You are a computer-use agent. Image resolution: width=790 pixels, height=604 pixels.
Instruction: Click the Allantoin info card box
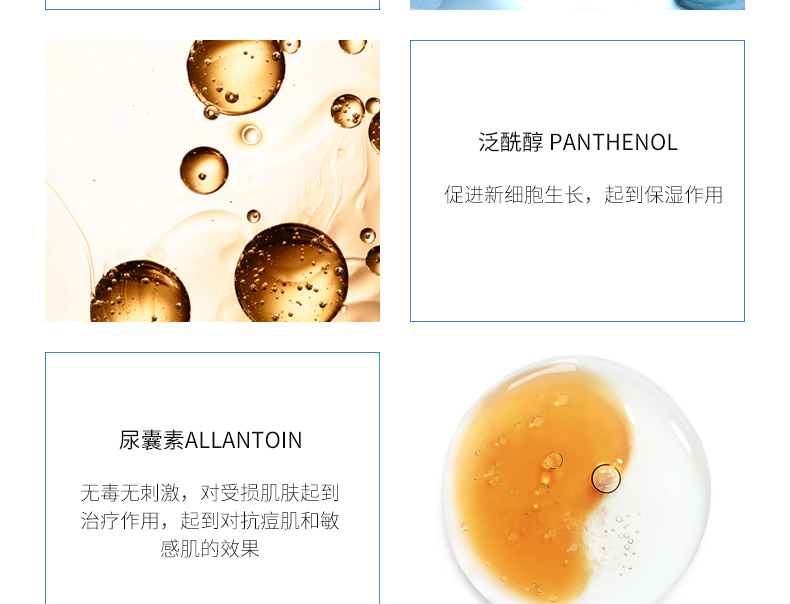(x=212, y=478)
